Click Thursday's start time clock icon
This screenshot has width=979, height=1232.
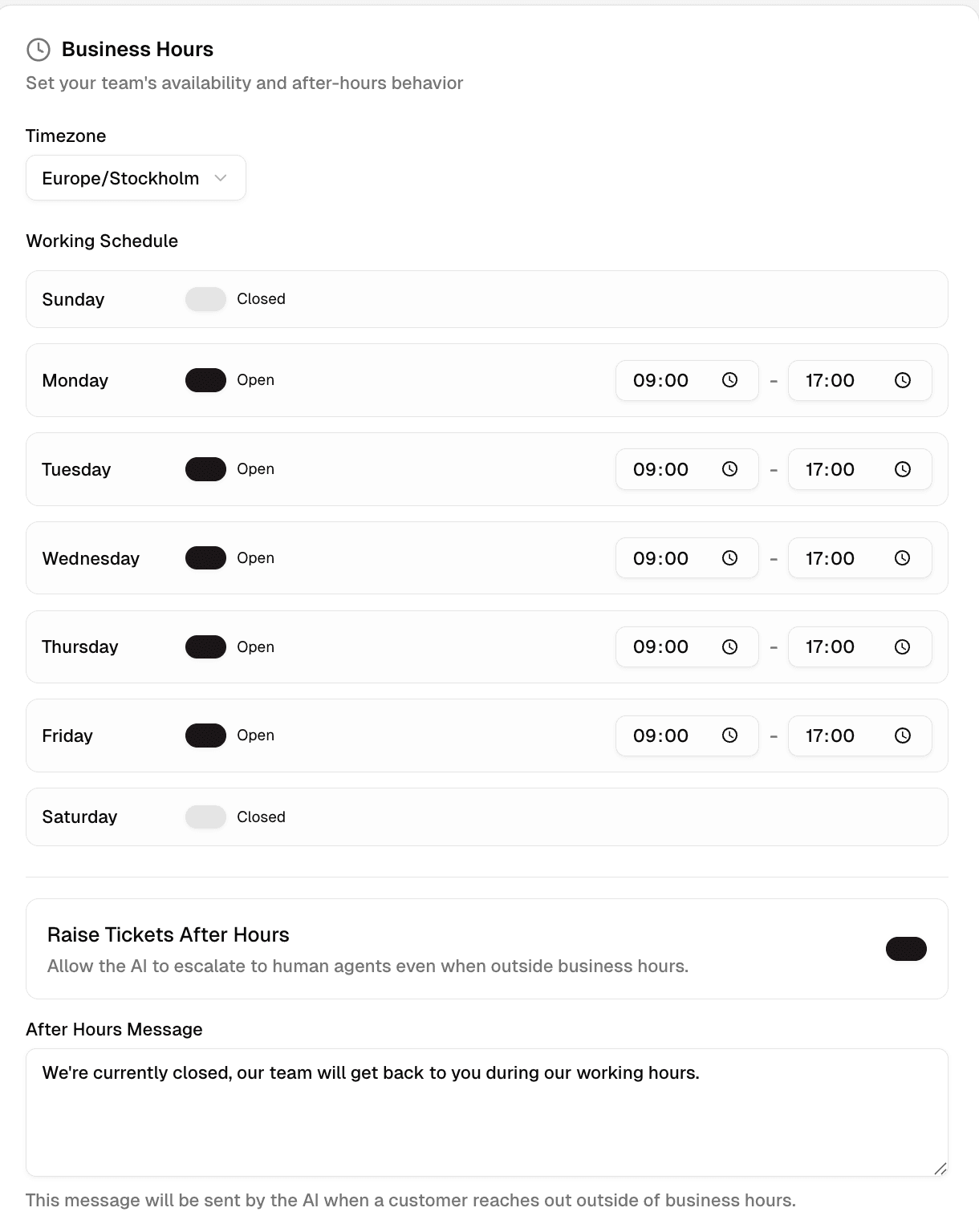[x=729, y=646]
